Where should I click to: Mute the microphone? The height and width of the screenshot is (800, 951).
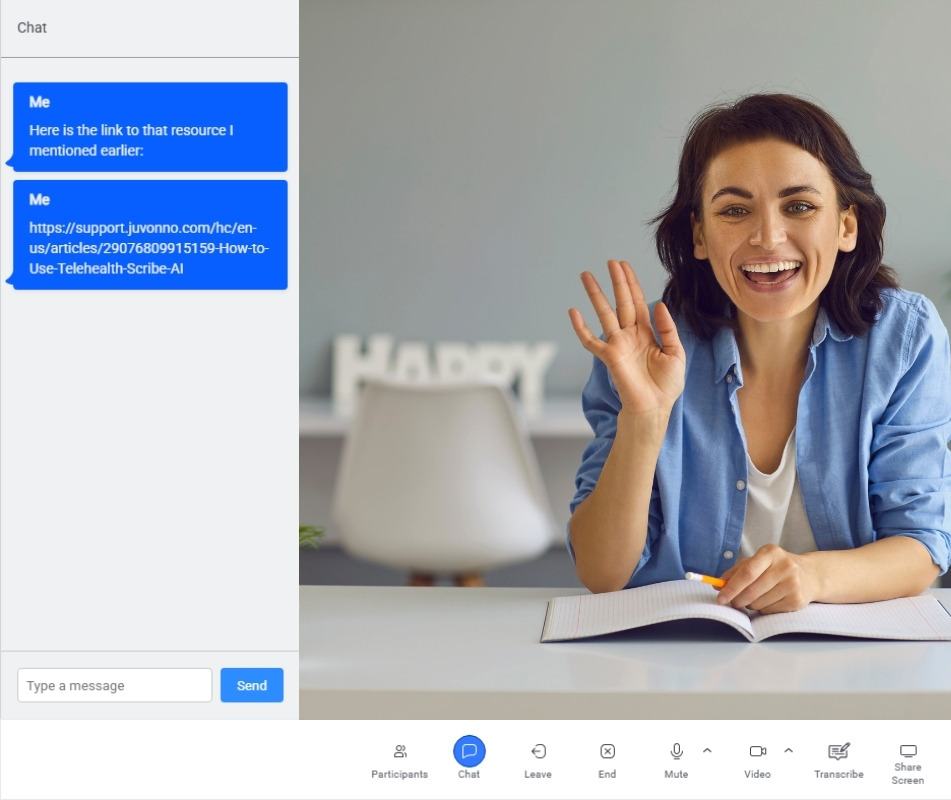click(x=676, y=759)
